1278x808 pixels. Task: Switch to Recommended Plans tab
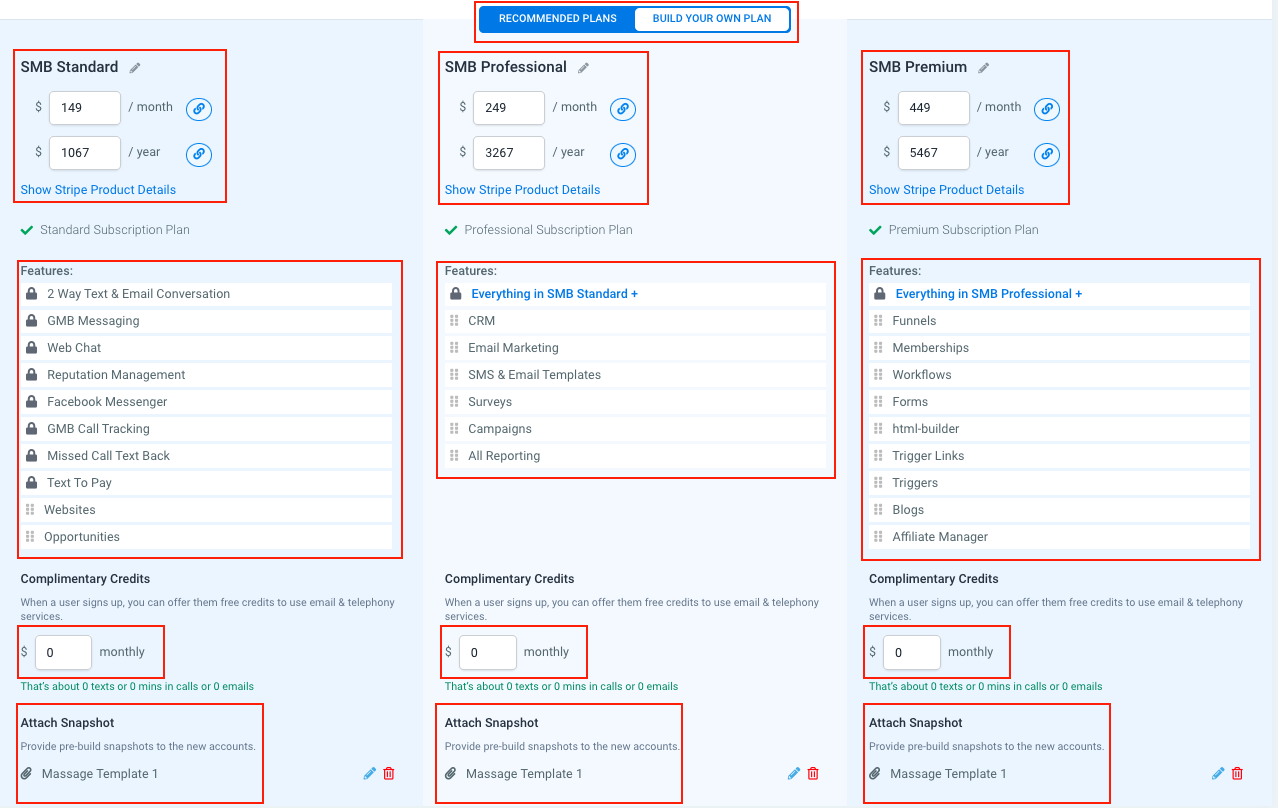tap(557, 19)
